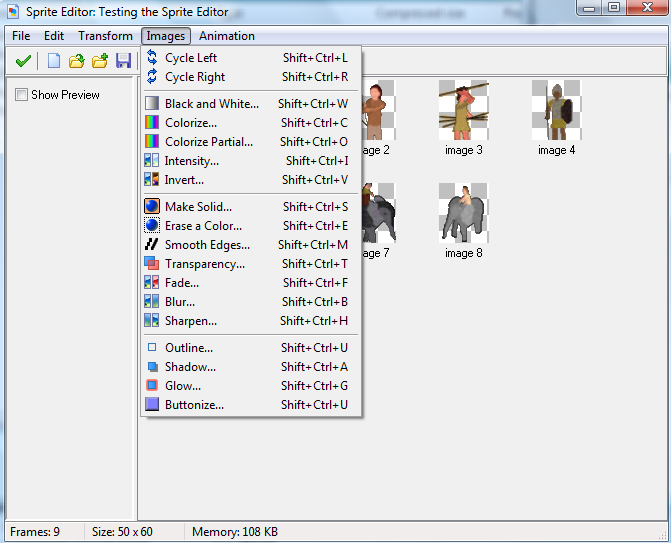Click the add-from-file folder plus icon

point(100,61)
